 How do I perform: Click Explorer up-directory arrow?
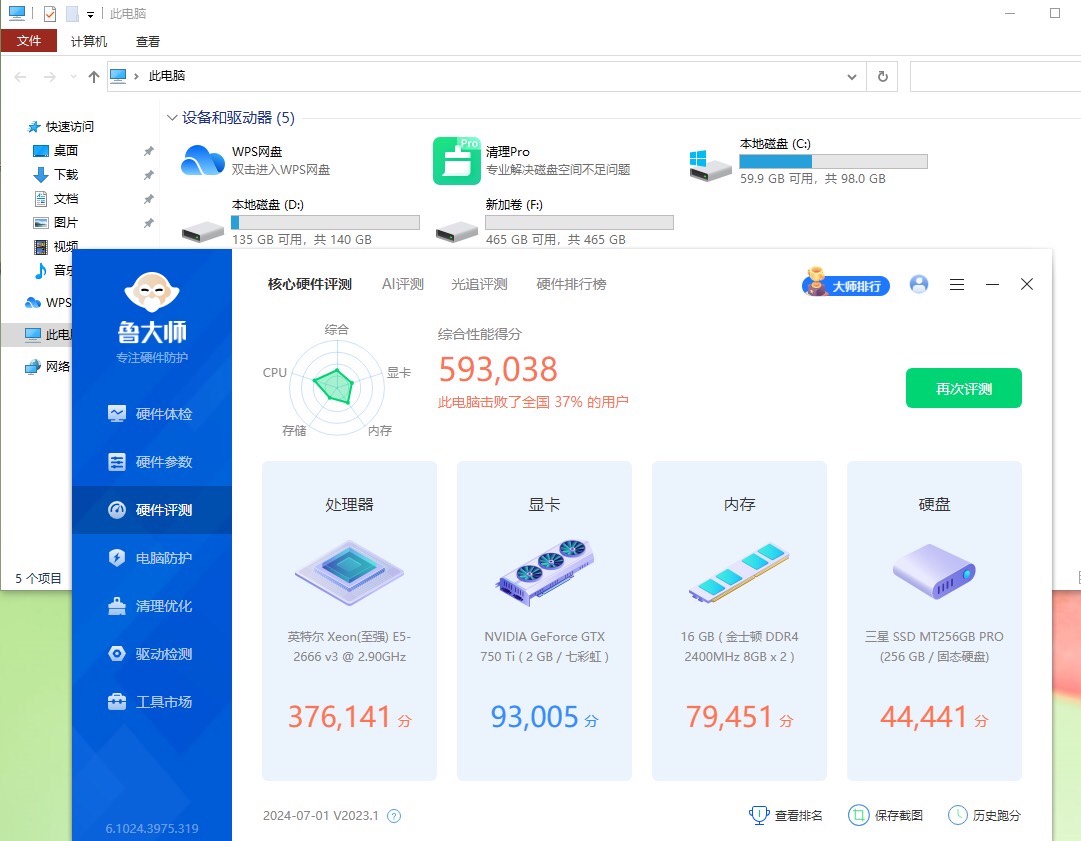tap(94, 77)
